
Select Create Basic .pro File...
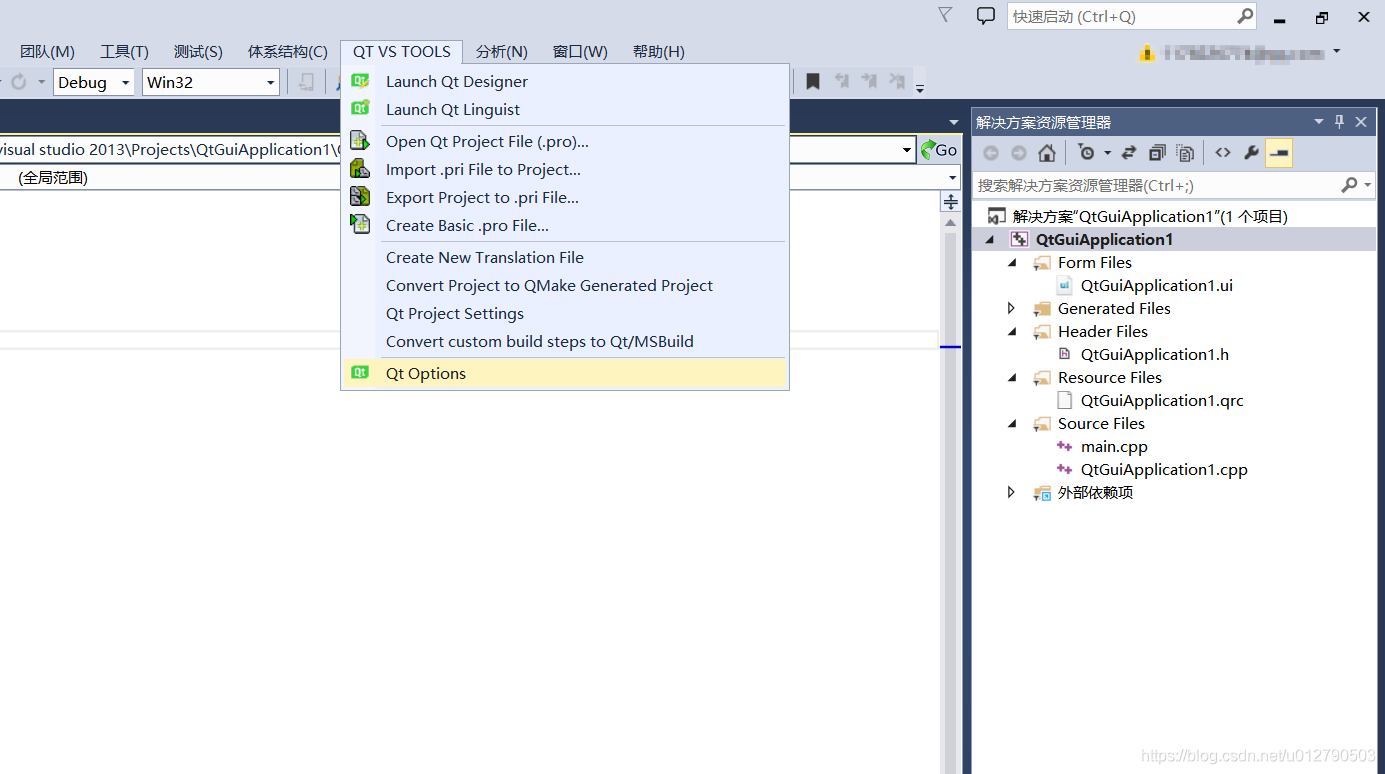coord(565,226)
